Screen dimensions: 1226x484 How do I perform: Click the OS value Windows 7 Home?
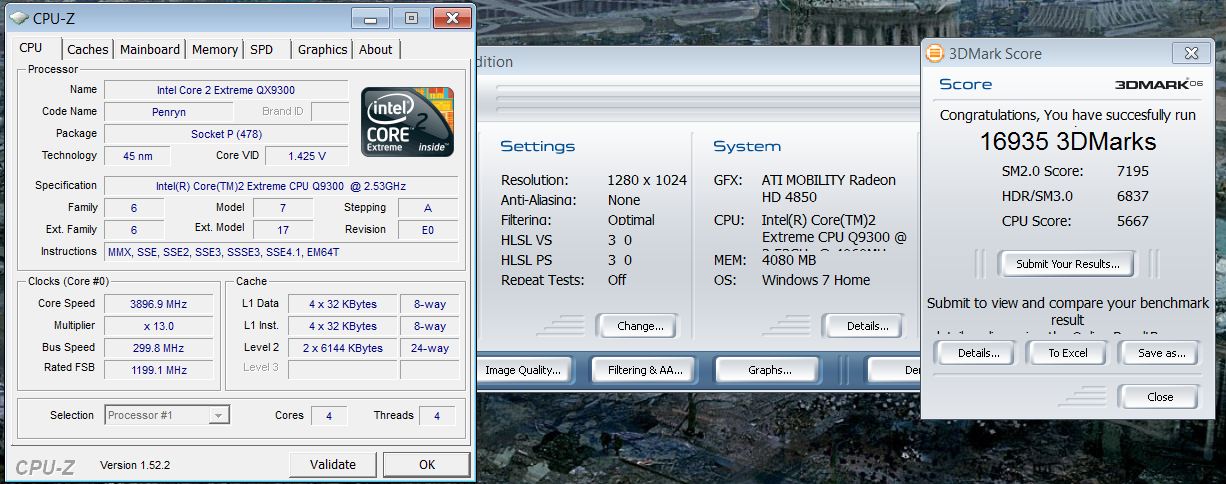[816, 280]
